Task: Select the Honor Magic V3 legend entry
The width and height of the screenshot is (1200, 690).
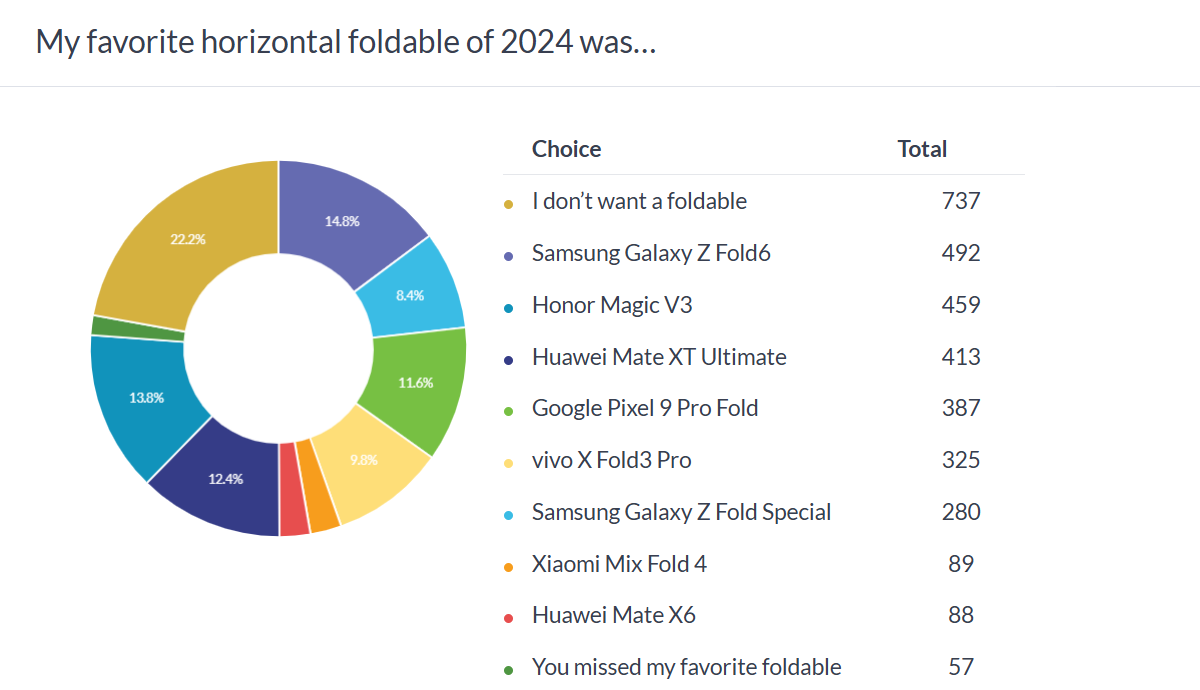Action: pos(611,305)
